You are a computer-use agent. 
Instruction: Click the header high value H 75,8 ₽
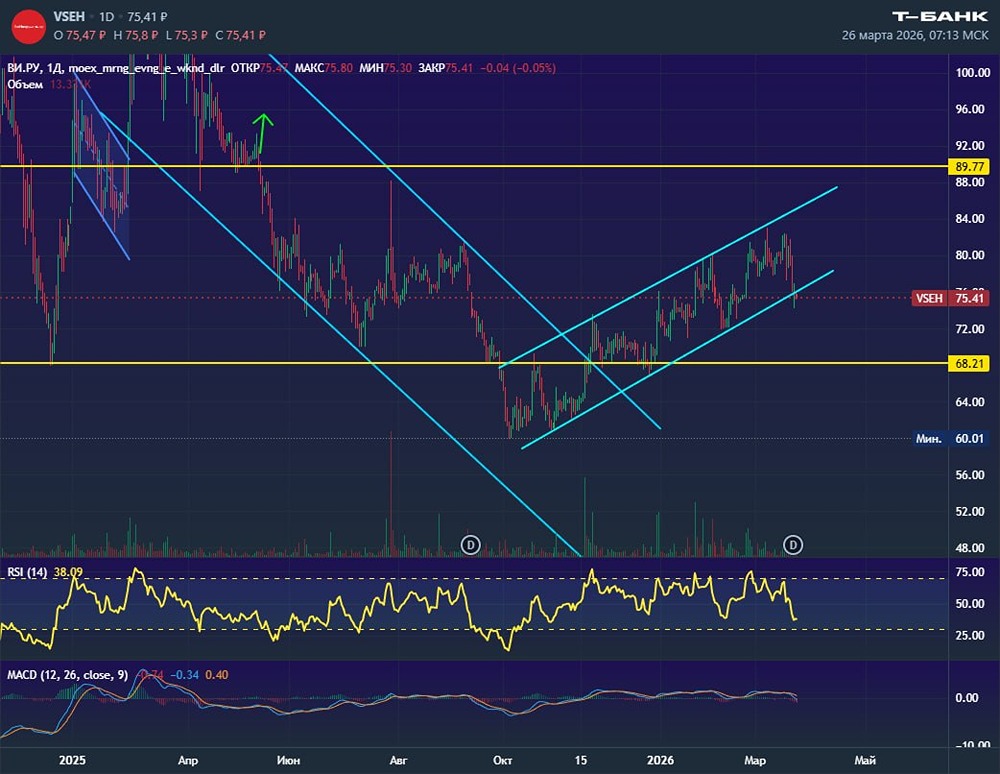136,35
